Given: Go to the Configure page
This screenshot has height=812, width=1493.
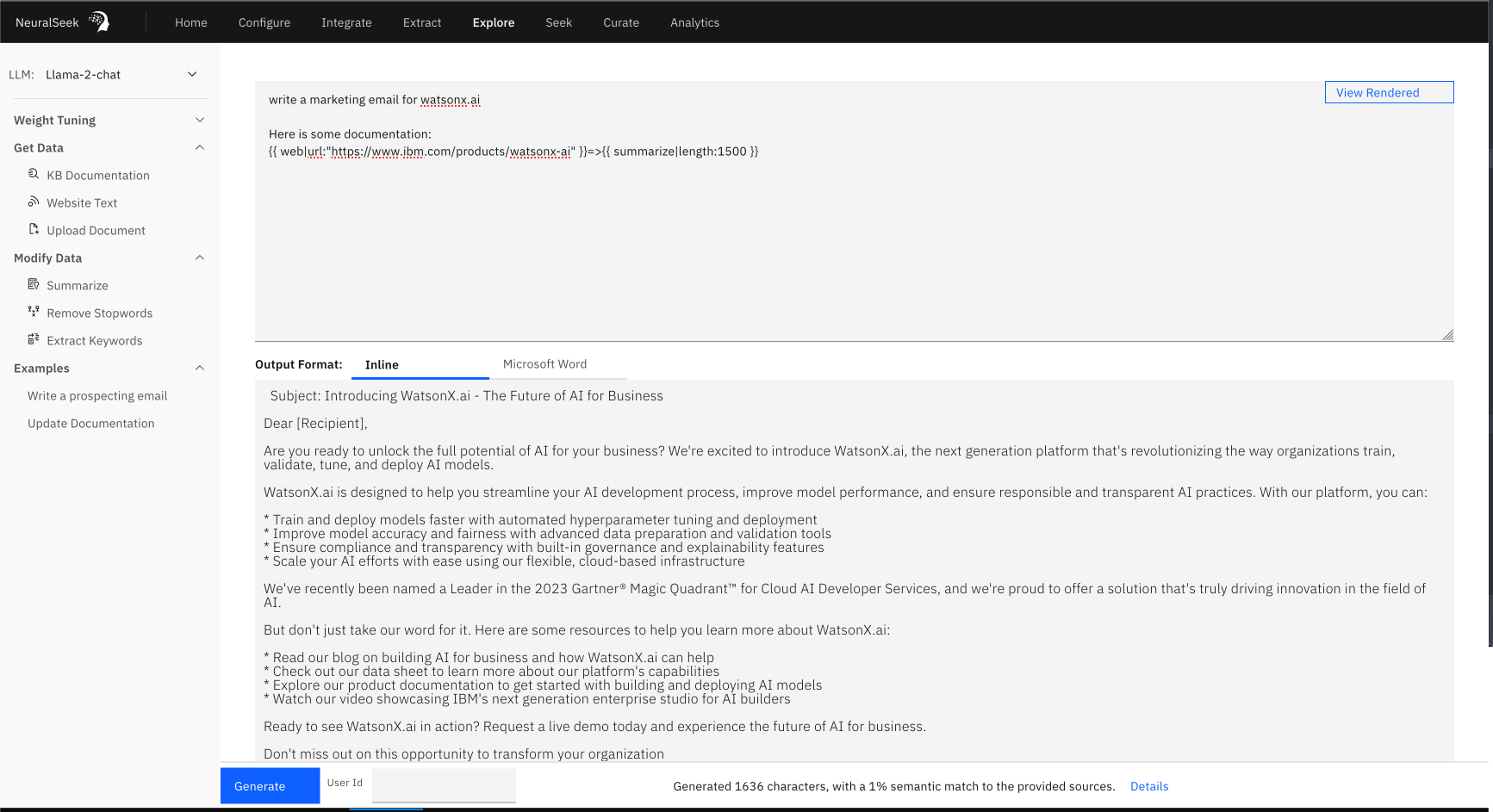Looking at the screenshot, I should pos(264,22).
